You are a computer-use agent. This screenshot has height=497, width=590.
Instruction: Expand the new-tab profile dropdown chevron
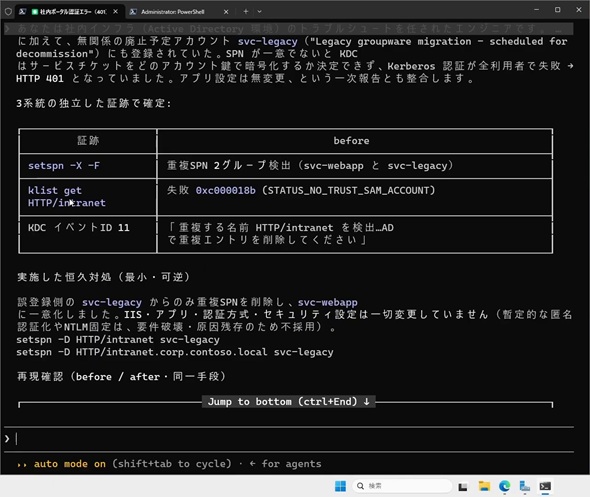click(x=260, y=12)
